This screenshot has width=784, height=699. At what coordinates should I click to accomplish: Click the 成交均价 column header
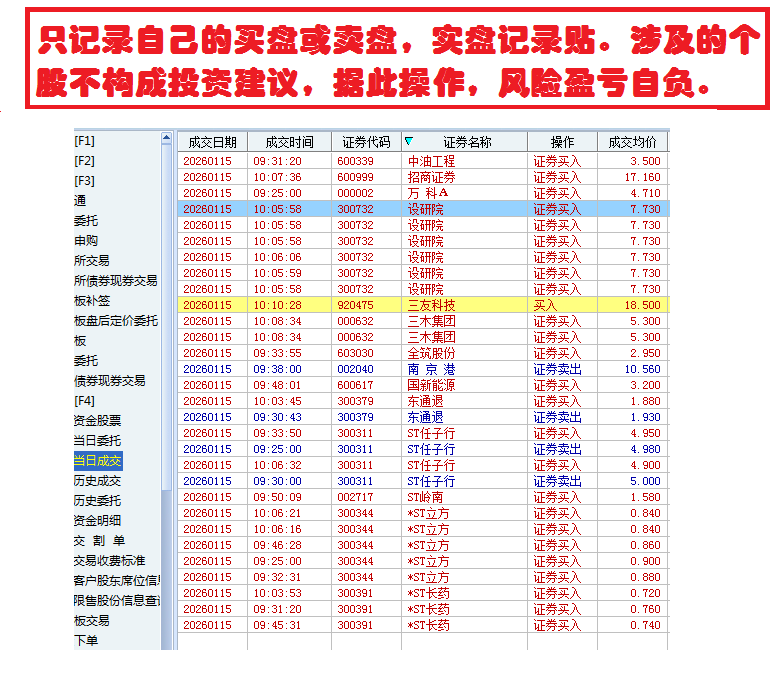point(632,142)
